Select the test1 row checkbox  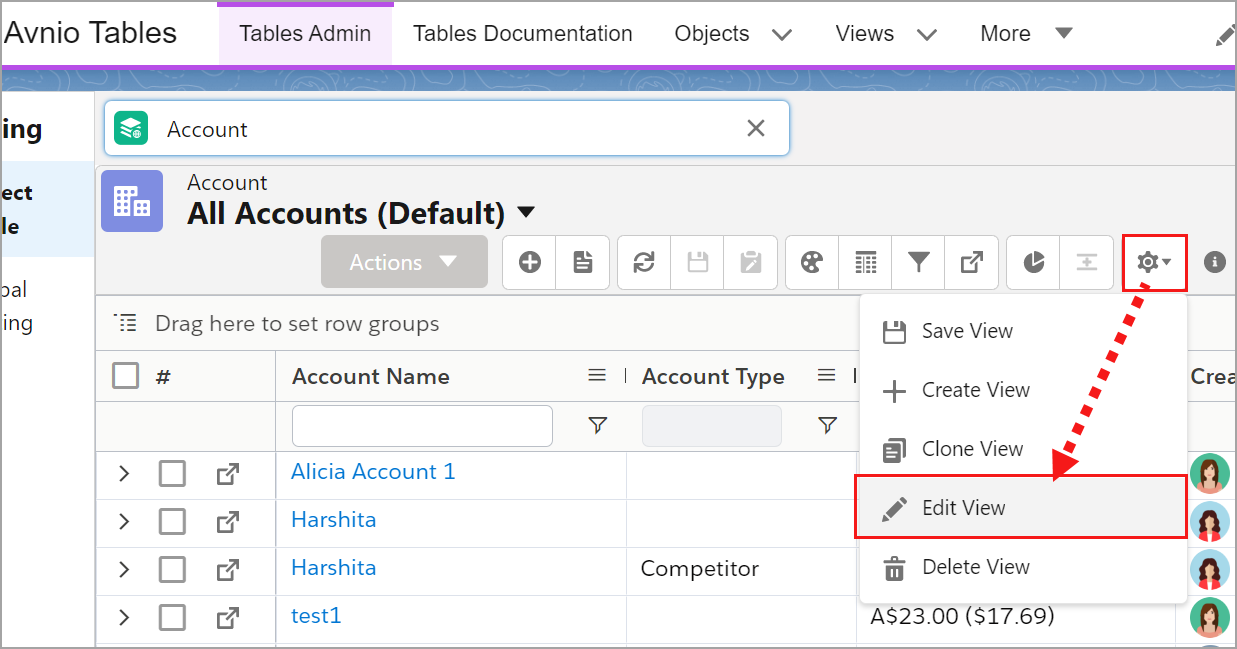tap(172, 617)
